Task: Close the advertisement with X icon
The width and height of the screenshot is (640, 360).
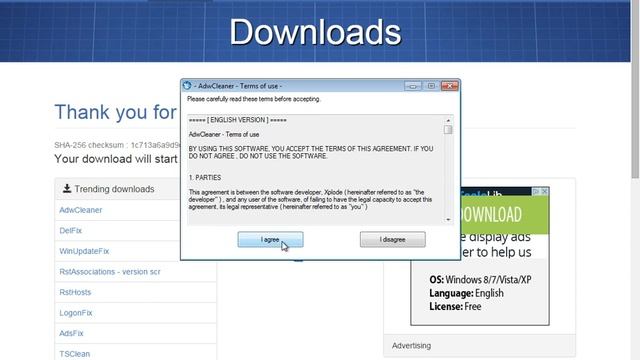Action: [544, 191]
